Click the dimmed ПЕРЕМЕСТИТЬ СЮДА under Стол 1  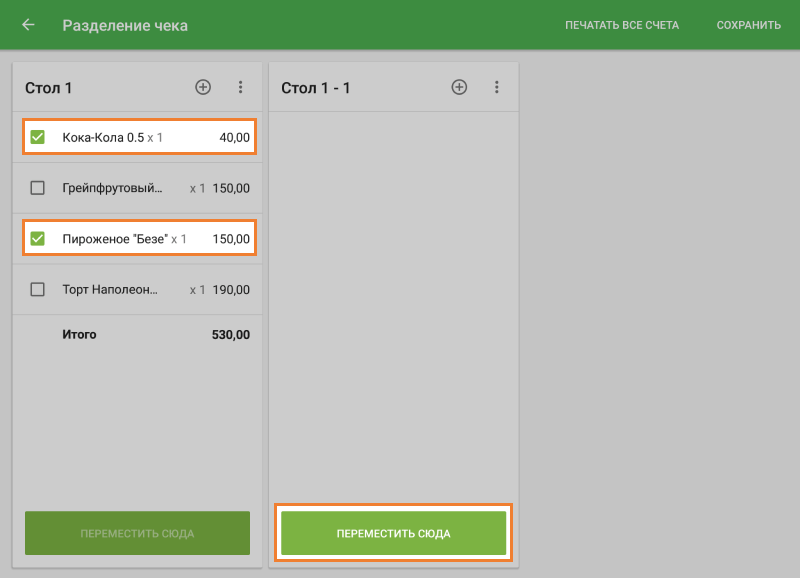click(x=137, y=533)
